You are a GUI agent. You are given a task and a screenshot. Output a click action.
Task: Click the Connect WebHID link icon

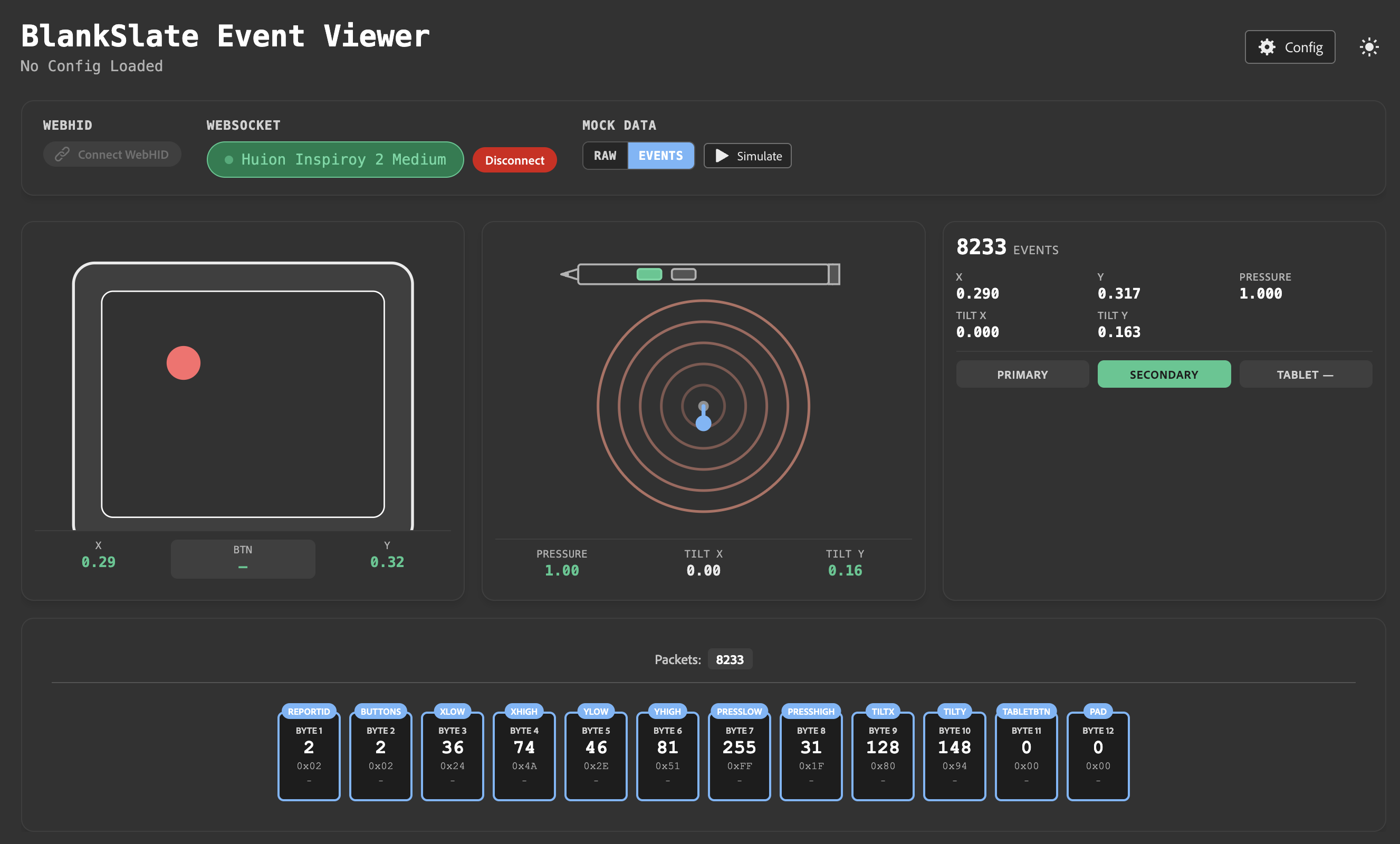pos(62,154)
